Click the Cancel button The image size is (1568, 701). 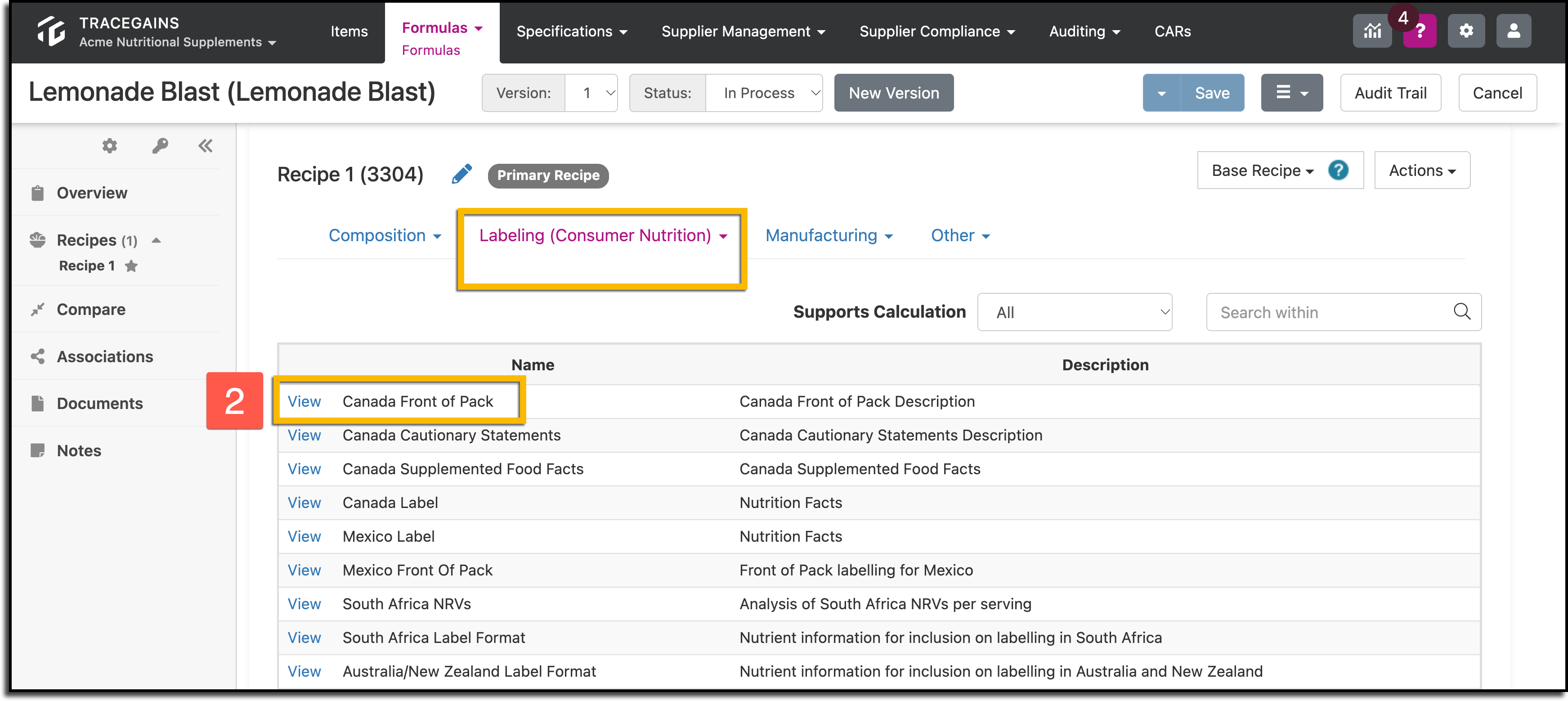coord(1497,93)
